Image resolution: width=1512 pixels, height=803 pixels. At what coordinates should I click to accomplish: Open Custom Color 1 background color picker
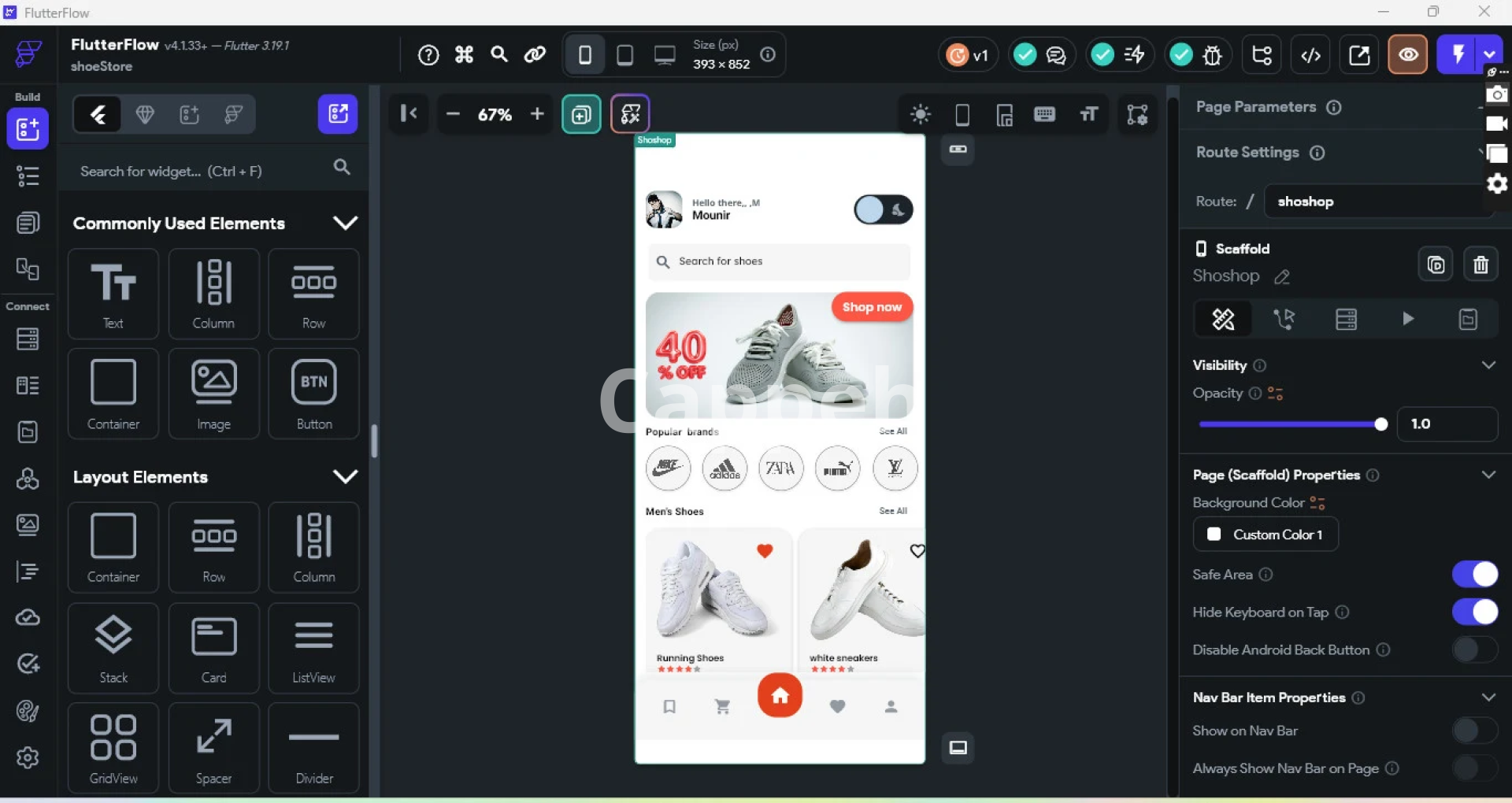point(1266,535)
